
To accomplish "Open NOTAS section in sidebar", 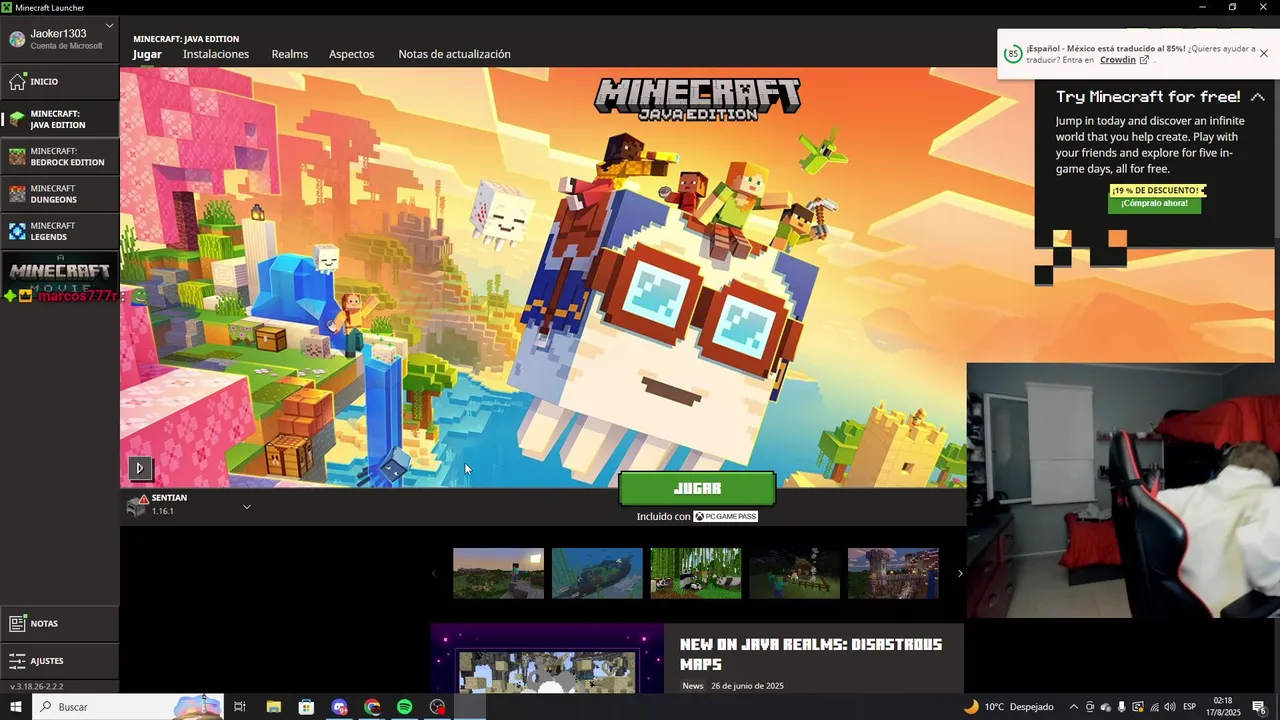I will click(60, 624).
